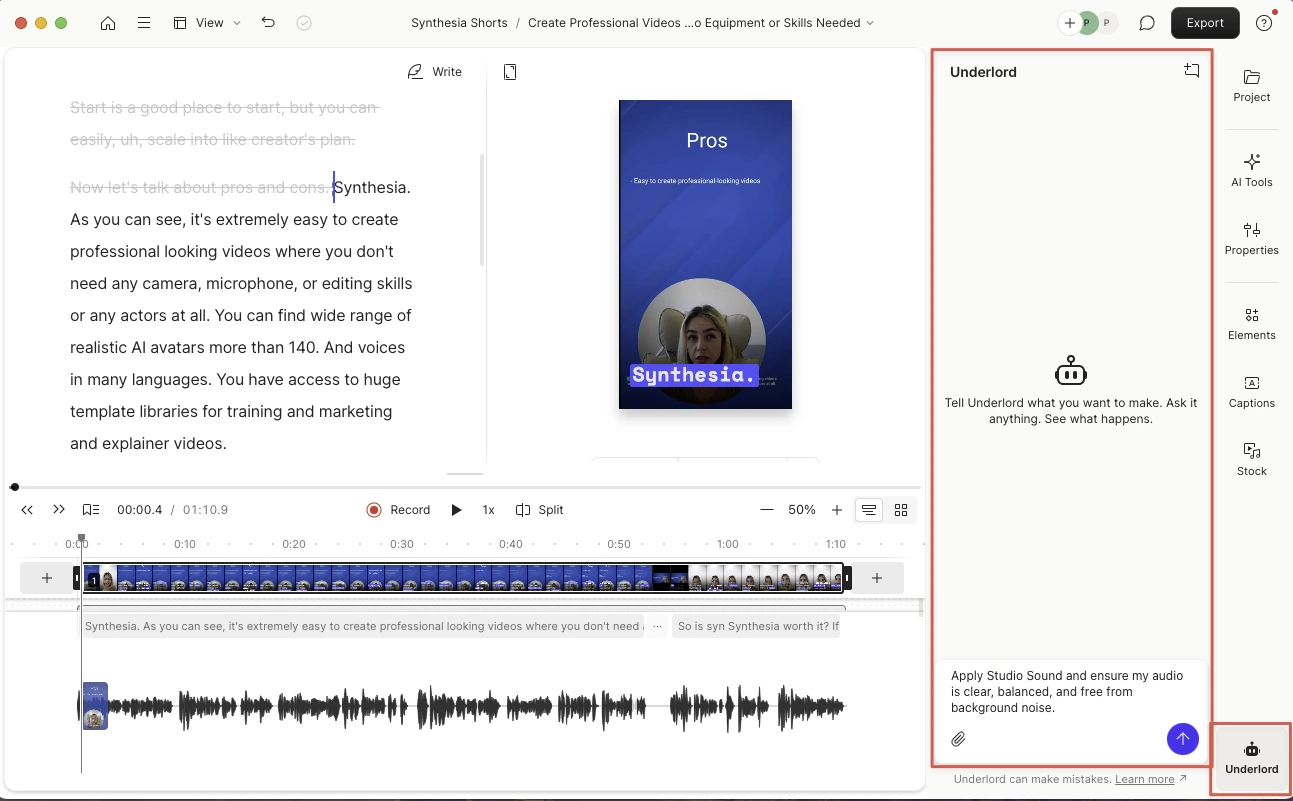Expand project title dropdown chevron
The width and height of the screenshot is (1293, 801).
(869, 23)
